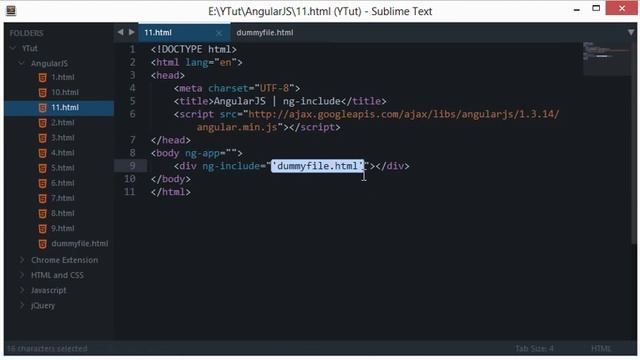
Task: Close the 11.html tab
Action: coord(219,33)
